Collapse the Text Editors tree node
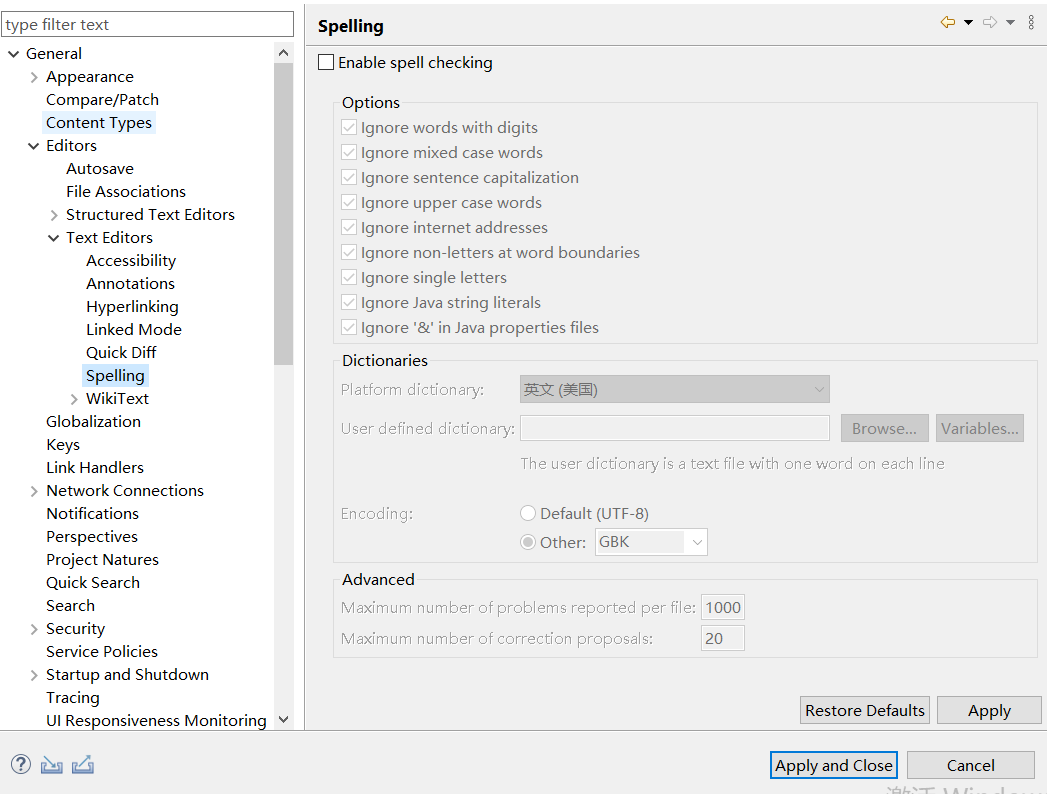Image resolution: width=1047 pixels, height=794 pixels. [53, 238]
